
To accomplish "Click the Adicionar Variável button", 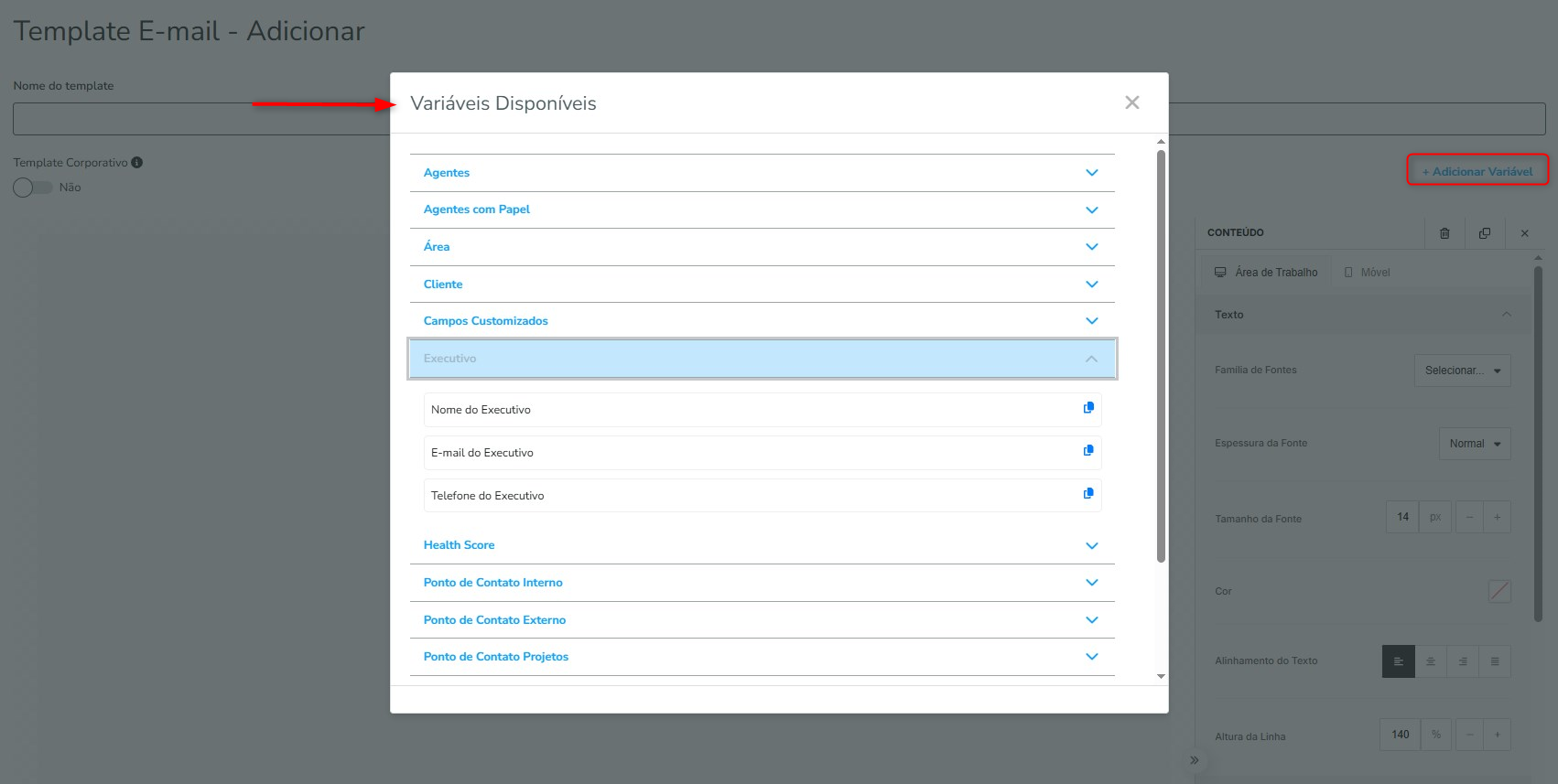I will coord(1477,171).
